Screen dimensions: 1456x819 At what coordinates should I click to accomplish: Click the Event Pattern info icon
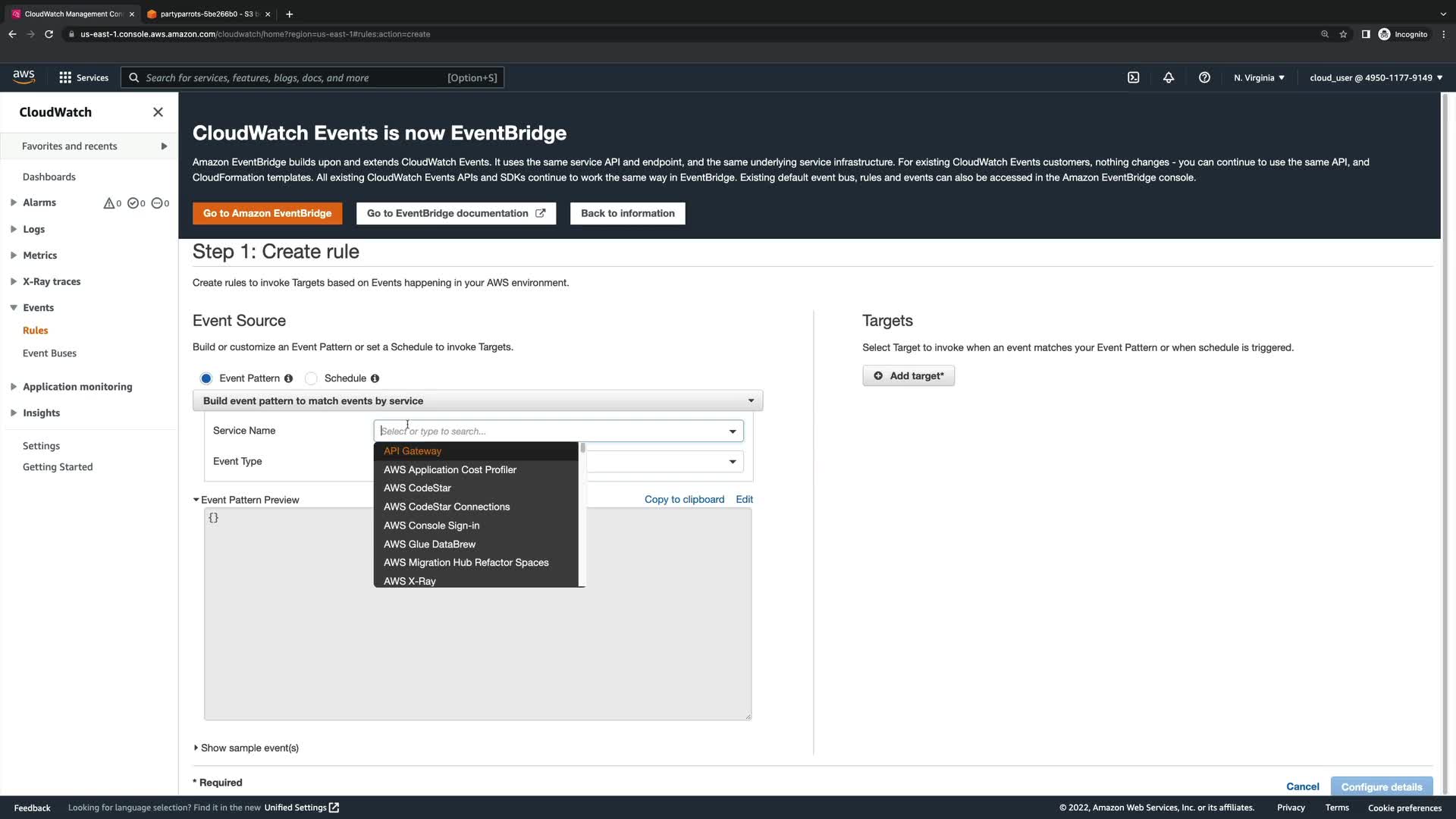click(288, 378)
